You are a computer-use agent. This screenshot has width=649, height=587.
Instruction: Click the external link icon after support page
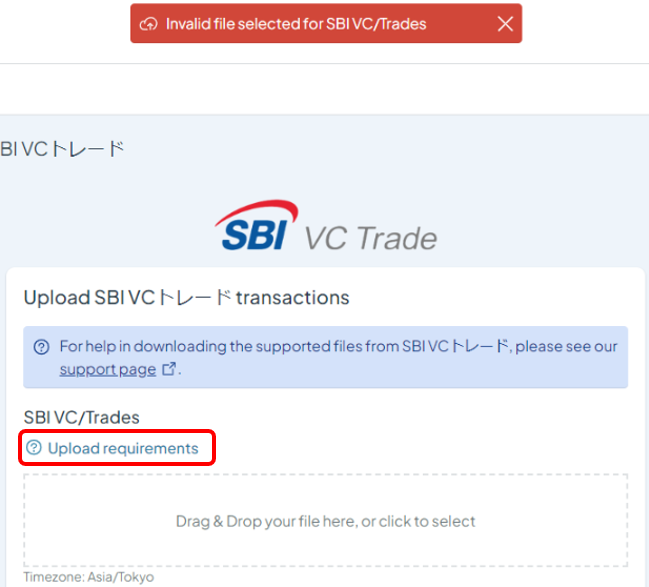(x=168, y=368)
